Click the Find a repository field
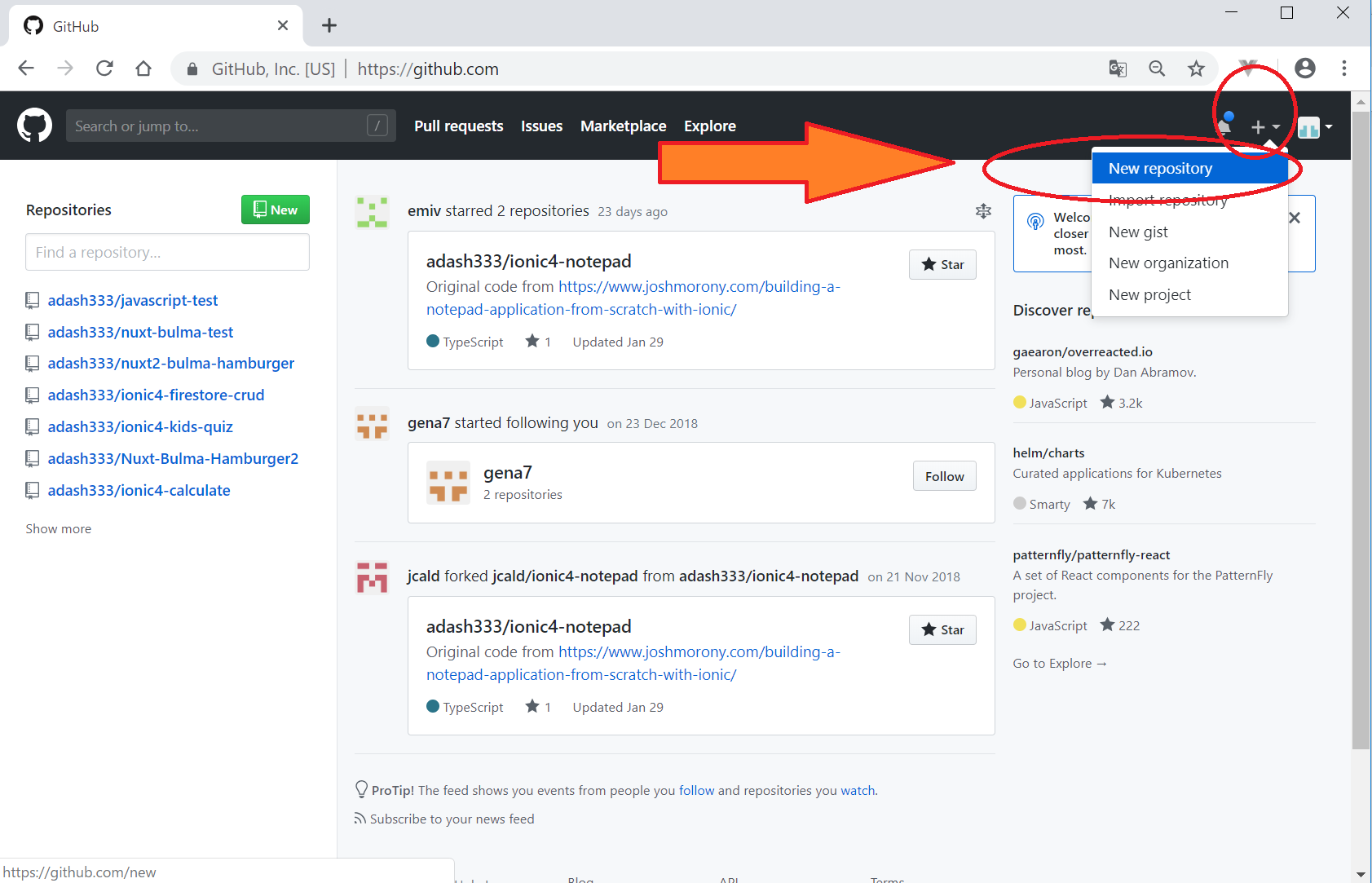1372x883 pixels. (167, 252)
